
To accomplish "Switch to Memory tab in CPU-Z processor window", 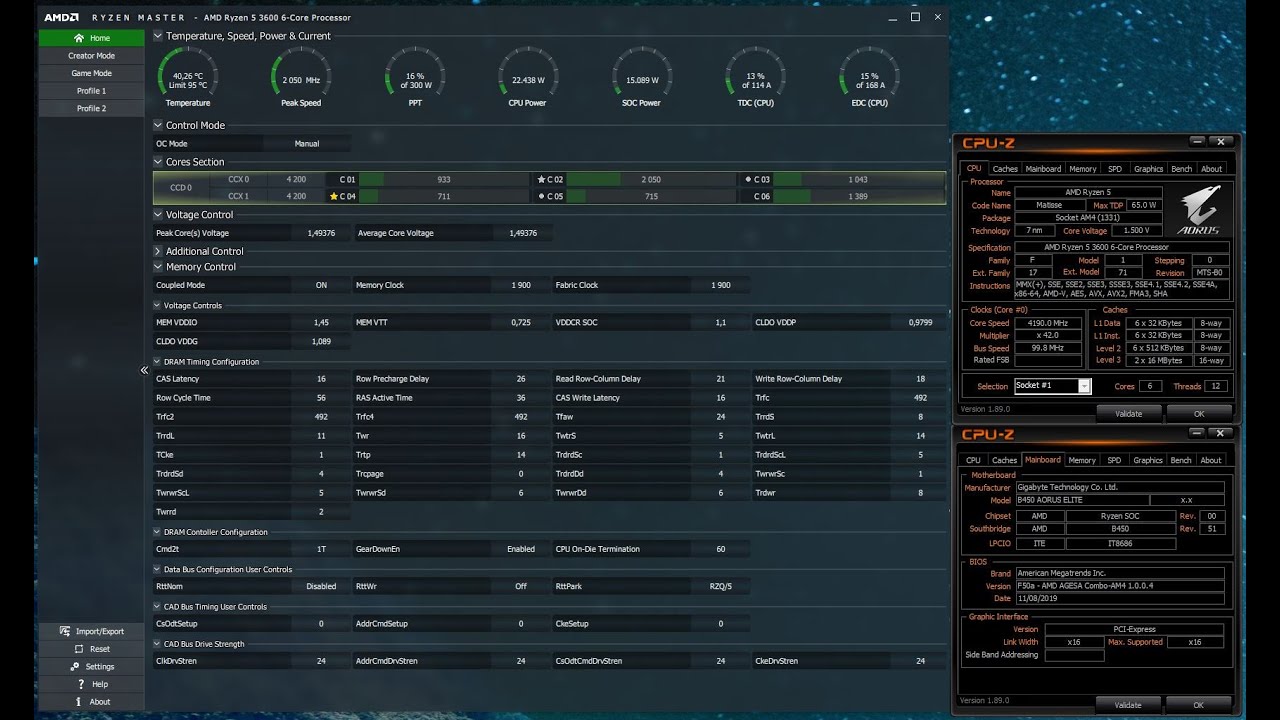I will (1082, 169).
